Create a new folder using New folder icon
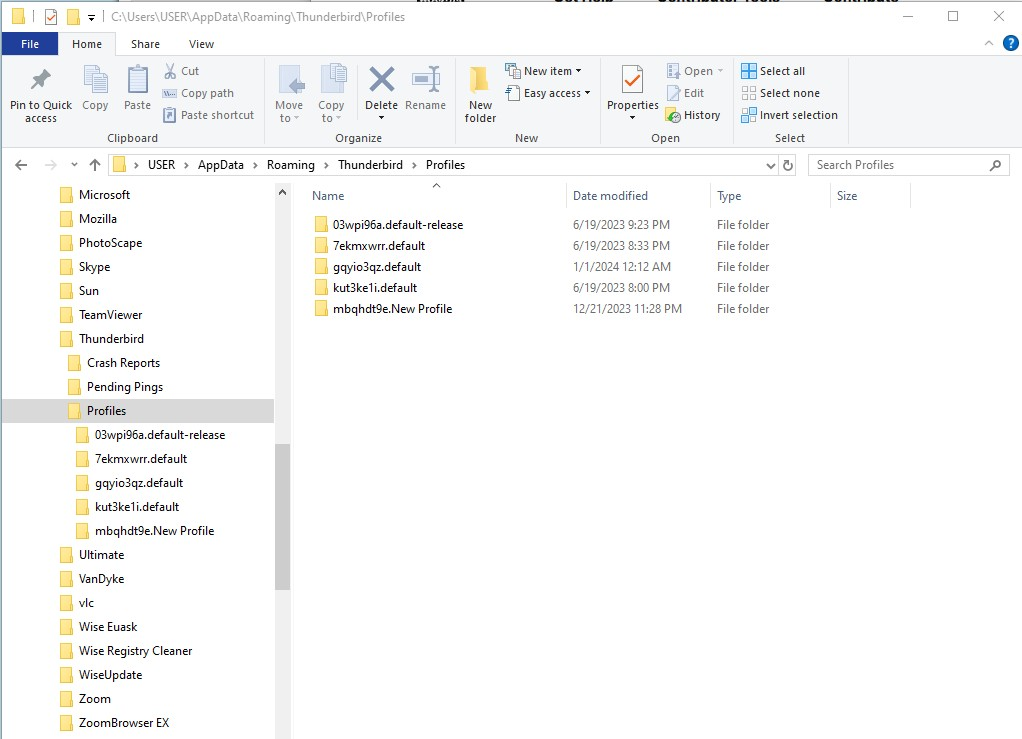Viewport: 1022px width, 739px height. coord(480,82)
